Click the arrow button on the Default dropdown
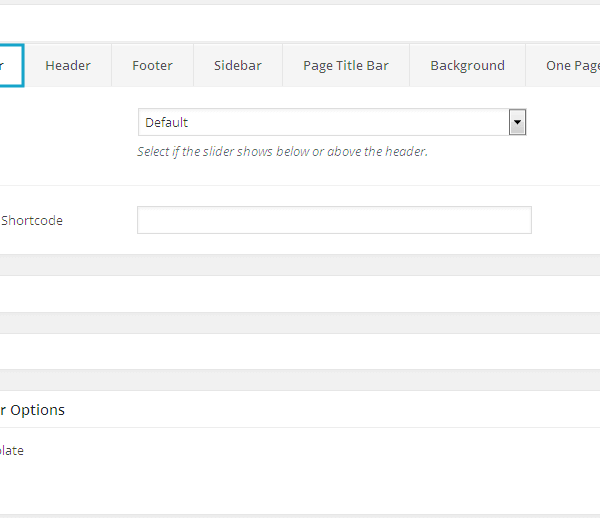Screen dimensions: 600x518 [x=517, y=122]
